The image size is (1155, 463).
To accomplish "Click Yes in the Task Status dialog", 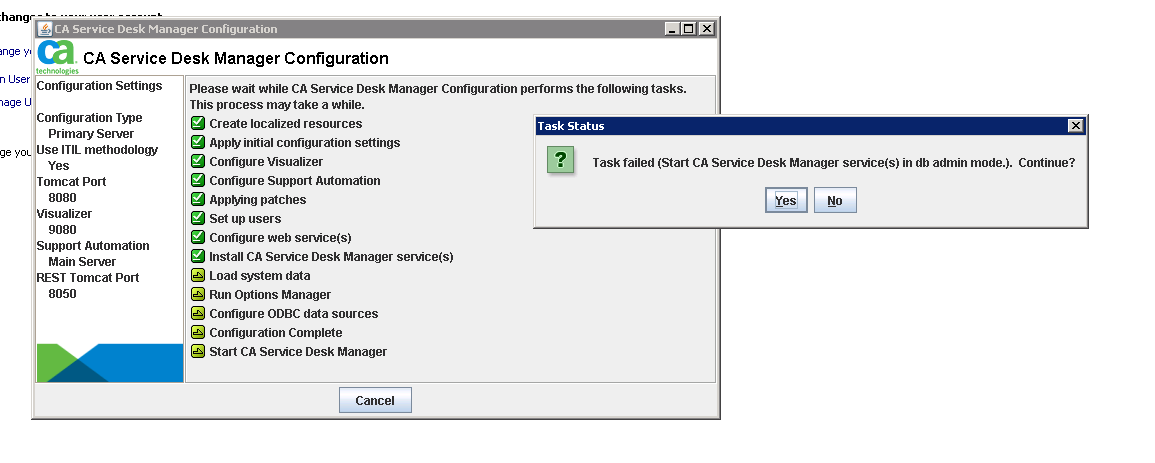I will pyautogui.click(x=786, y=200).
